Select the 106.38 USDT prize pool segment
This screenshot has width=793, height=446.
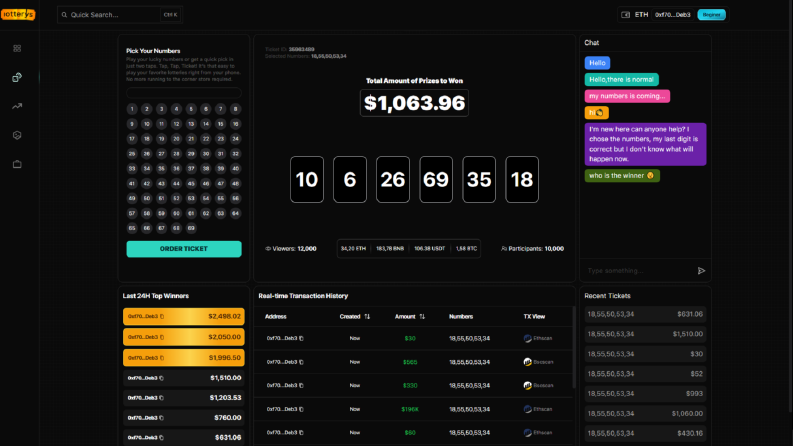[429, 249]
